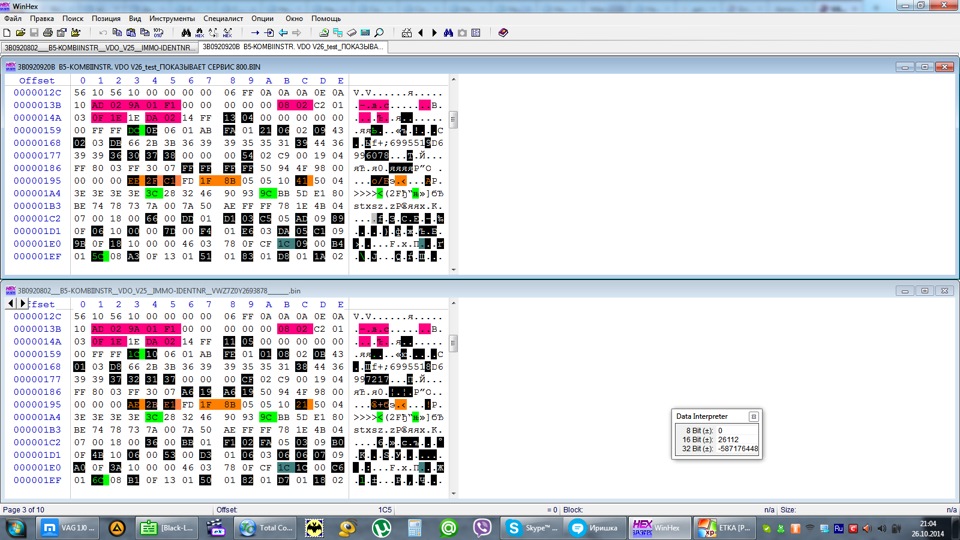The height and width of the screenshot is (540, 960).
Task: Click Replace Hex Values icon
Action: coord(227,32)
